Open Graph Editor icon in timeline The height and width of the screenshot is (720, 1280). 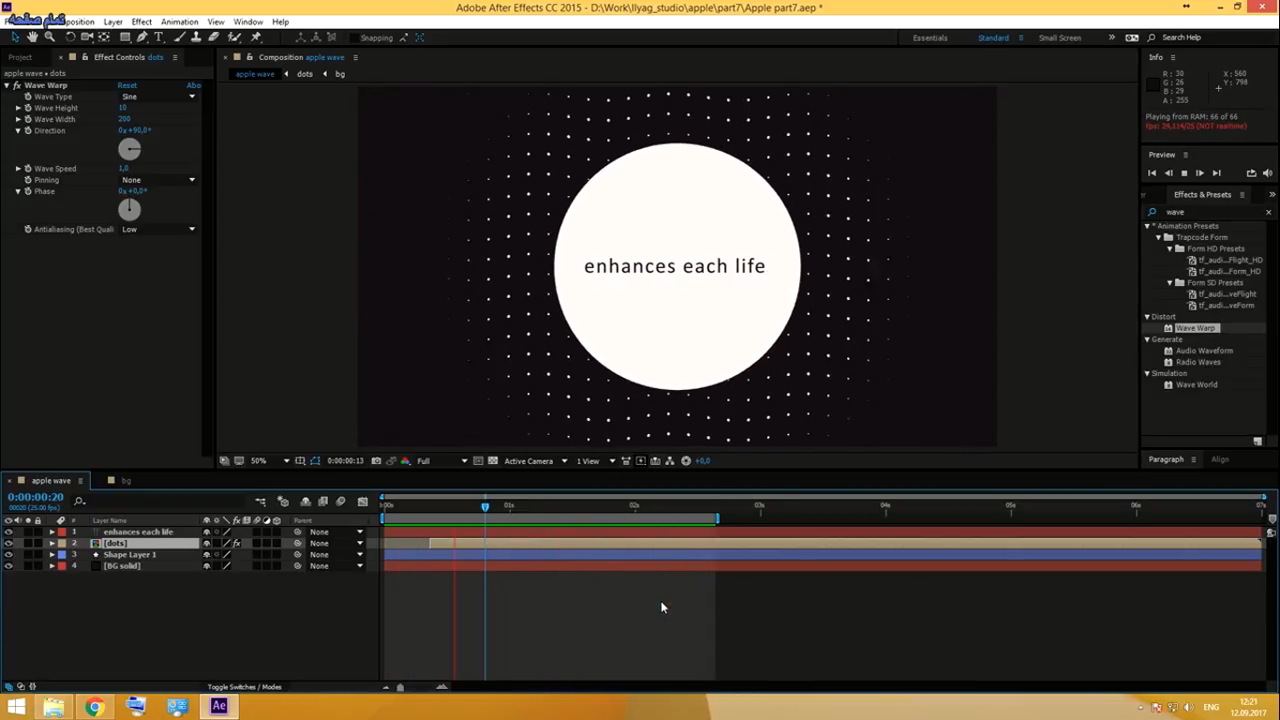(362, 501)
